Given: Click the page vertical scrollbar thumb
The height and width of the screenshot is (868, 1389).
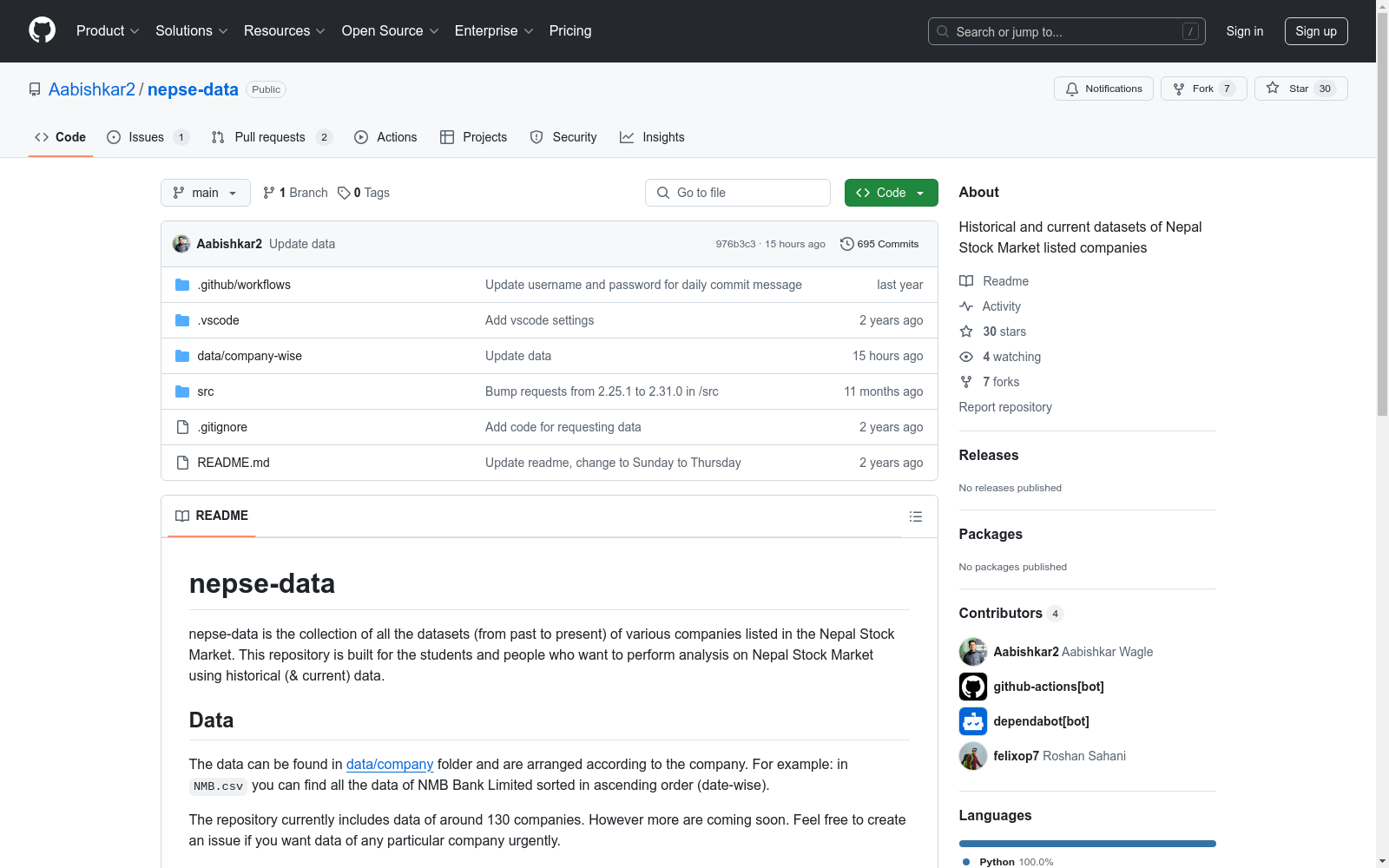Looking at the screenshot, I should [x=1383, y=215].
